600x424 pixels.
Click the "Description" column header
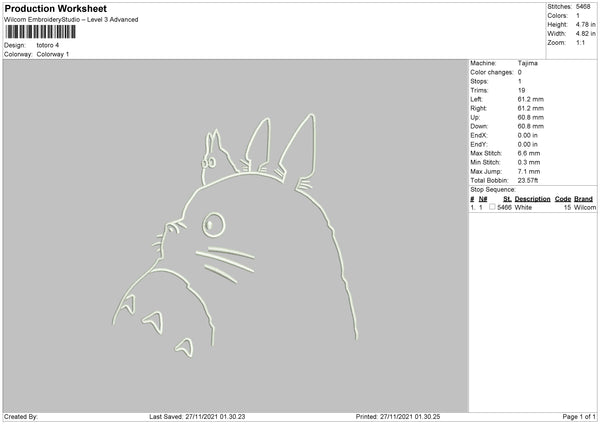[532, 199]
